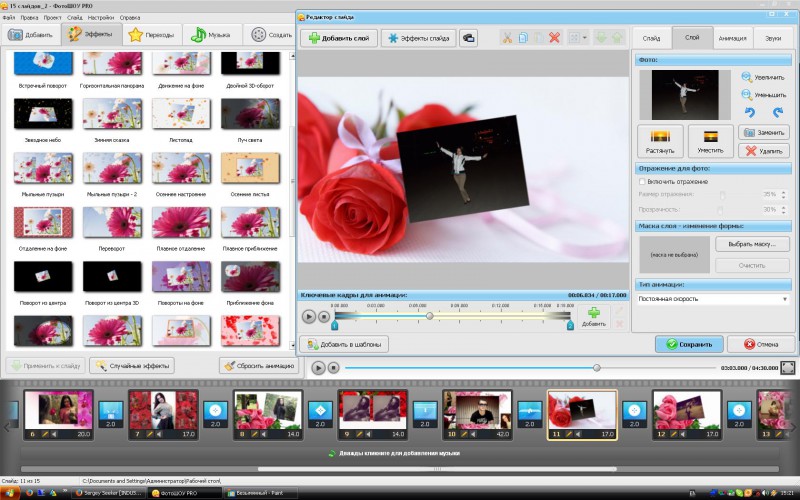Click the Удалить photo button

(x=764, y=151)
